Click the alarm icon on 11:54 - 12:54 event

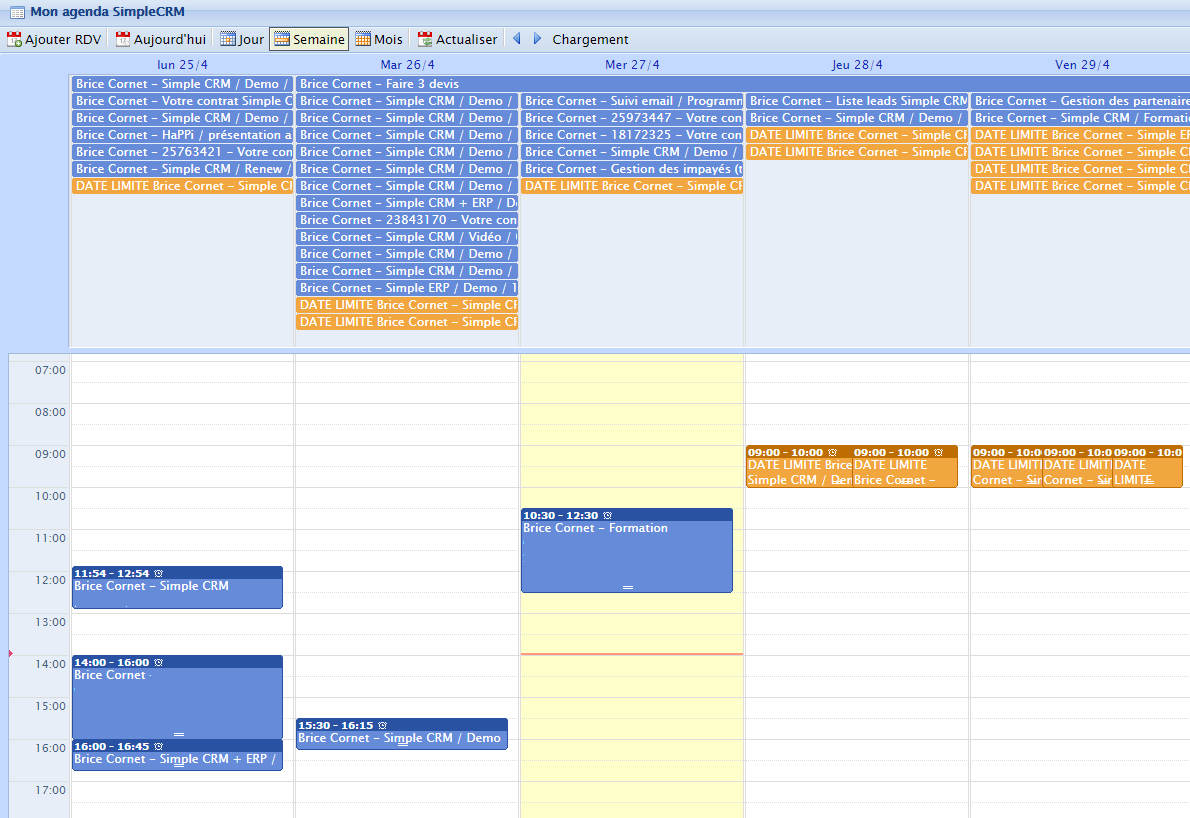coord(158,574)
